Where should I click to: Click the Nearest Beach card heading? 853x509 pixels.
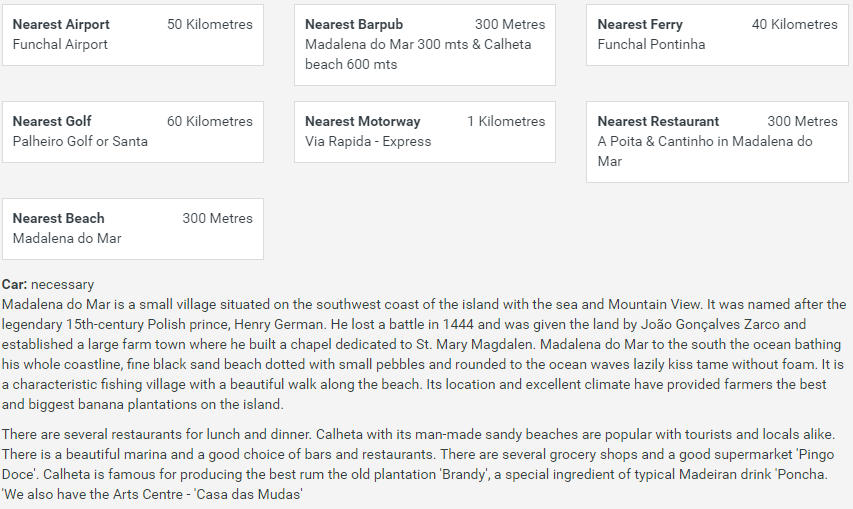coord(58,218)
